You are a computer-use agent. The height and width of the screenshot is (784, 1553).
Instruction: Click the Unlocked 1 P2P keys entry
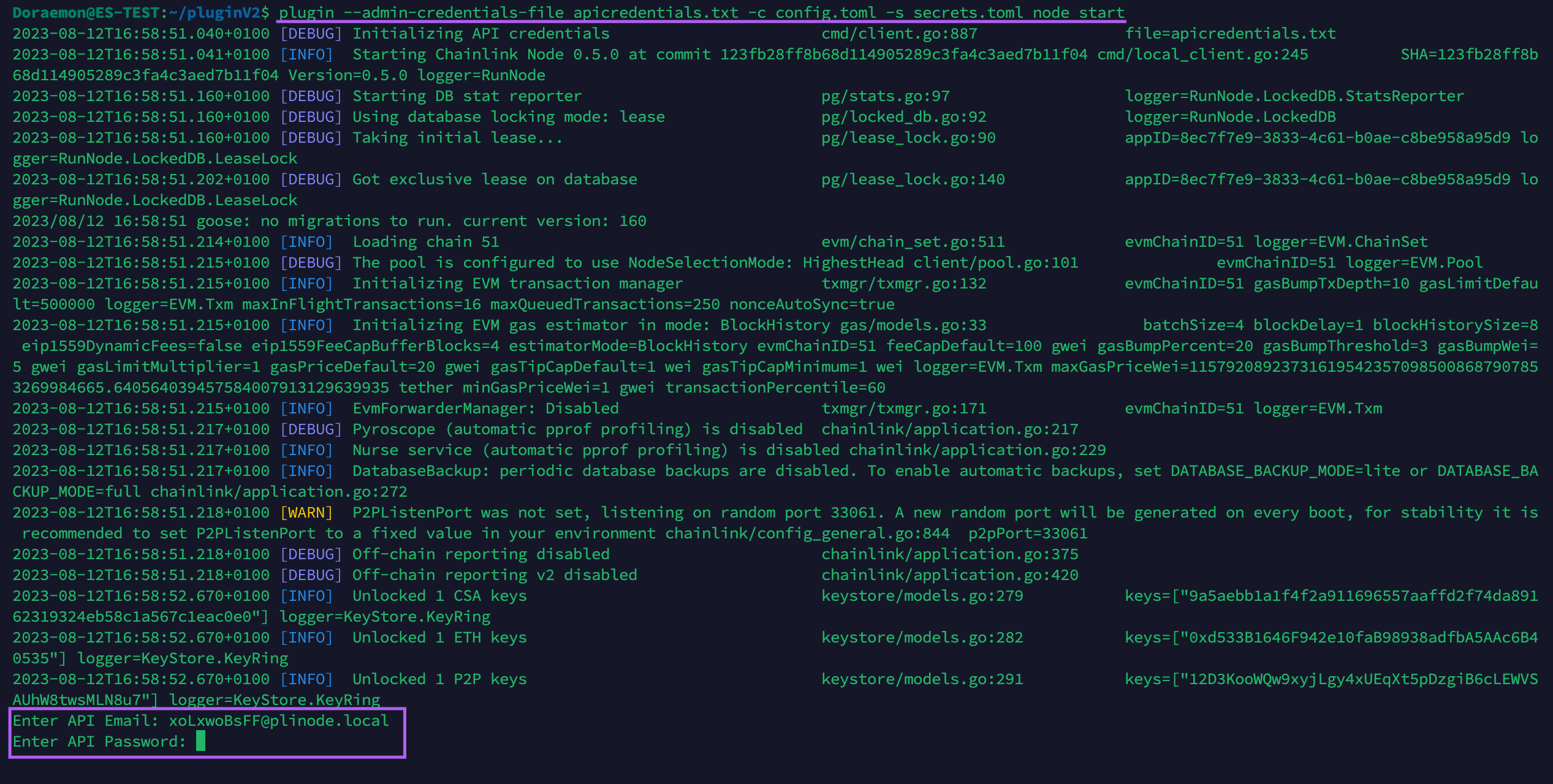[x=439, y=679]
